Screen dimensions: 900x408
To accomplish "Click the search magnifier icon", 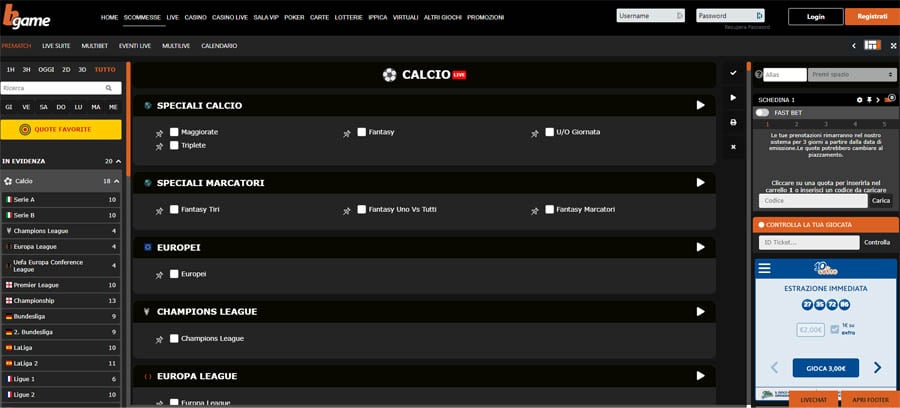I will (108, 88).
